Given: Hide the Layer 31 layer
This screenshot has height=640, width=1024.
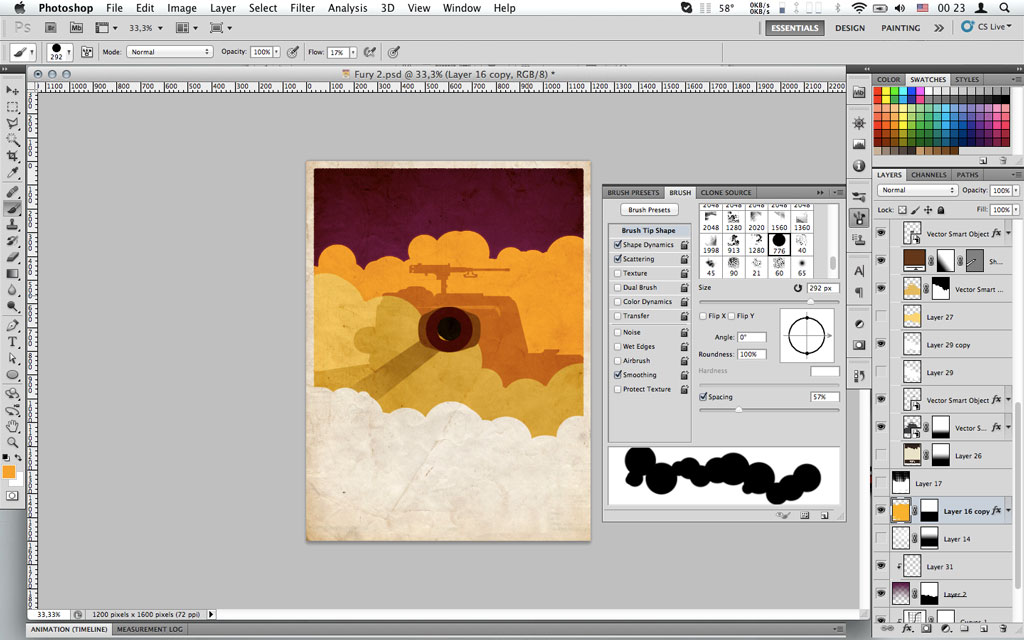Looking at the screenshot, I should pyautogui.click(x=881, y=566).
